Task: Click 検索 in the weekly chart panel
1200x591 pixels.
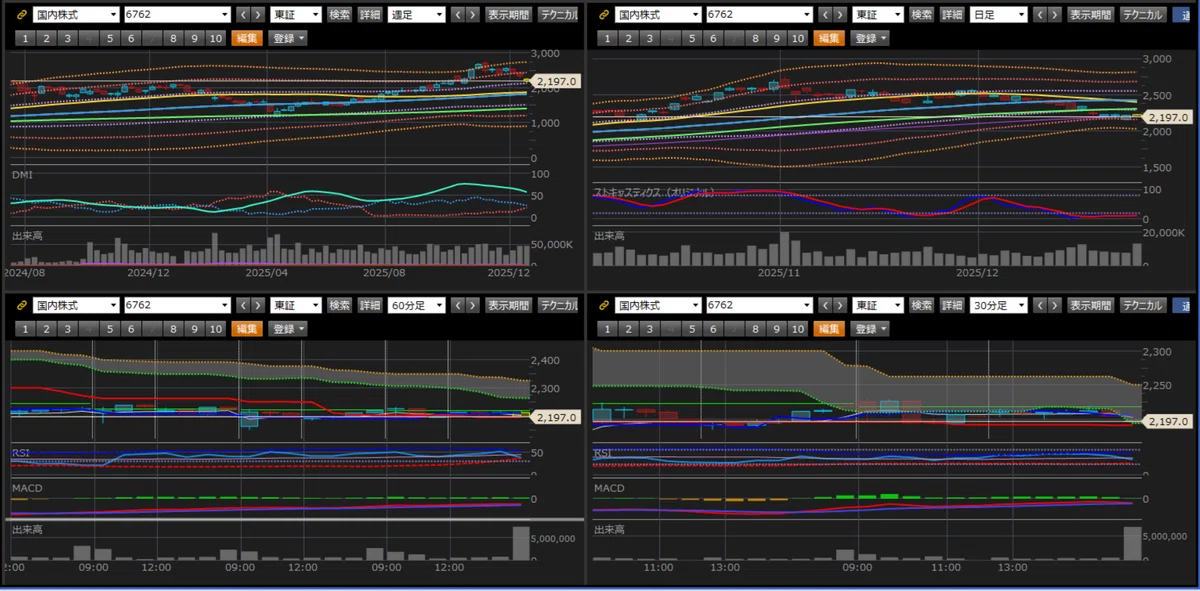Action: (x=340, y=15)
